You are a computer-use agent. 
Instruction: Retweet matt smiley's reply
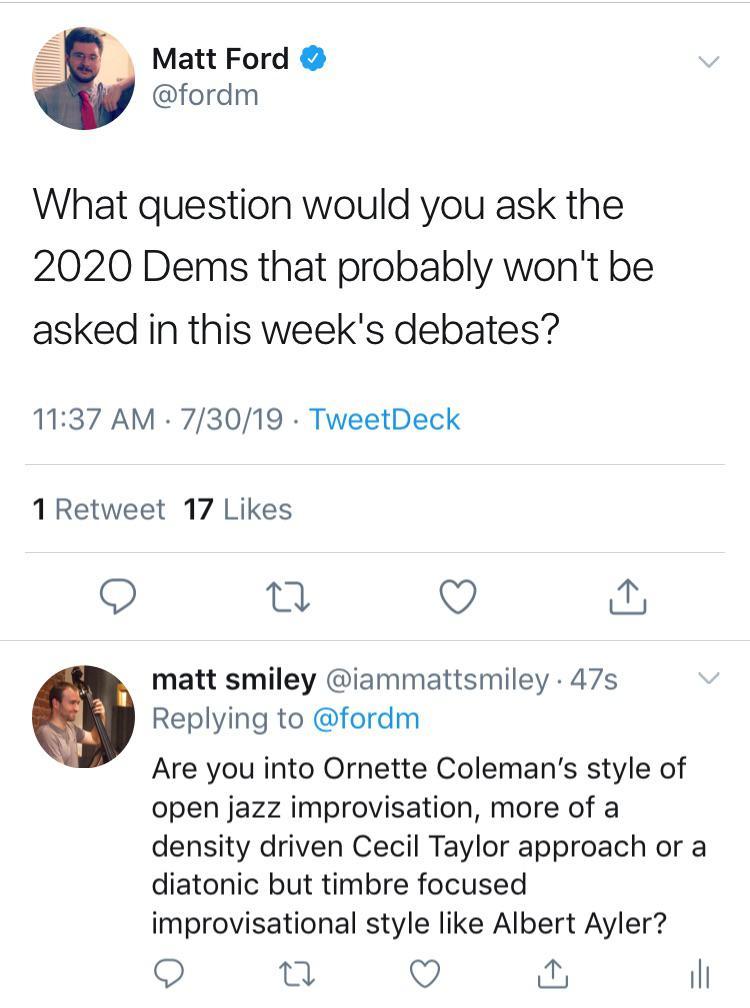(295, 973)
